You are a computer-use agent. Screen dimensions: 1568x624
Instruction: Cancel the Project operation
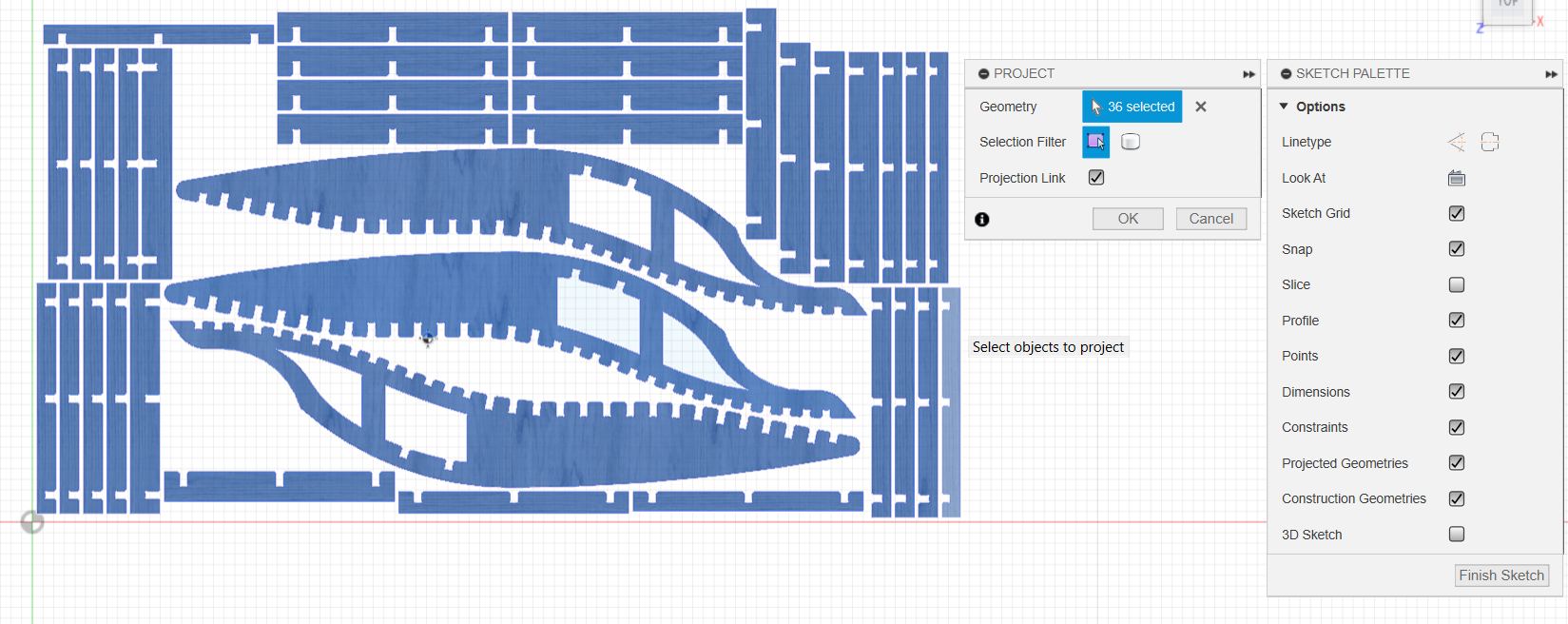pyautogui.click(x=1210, y=219)
